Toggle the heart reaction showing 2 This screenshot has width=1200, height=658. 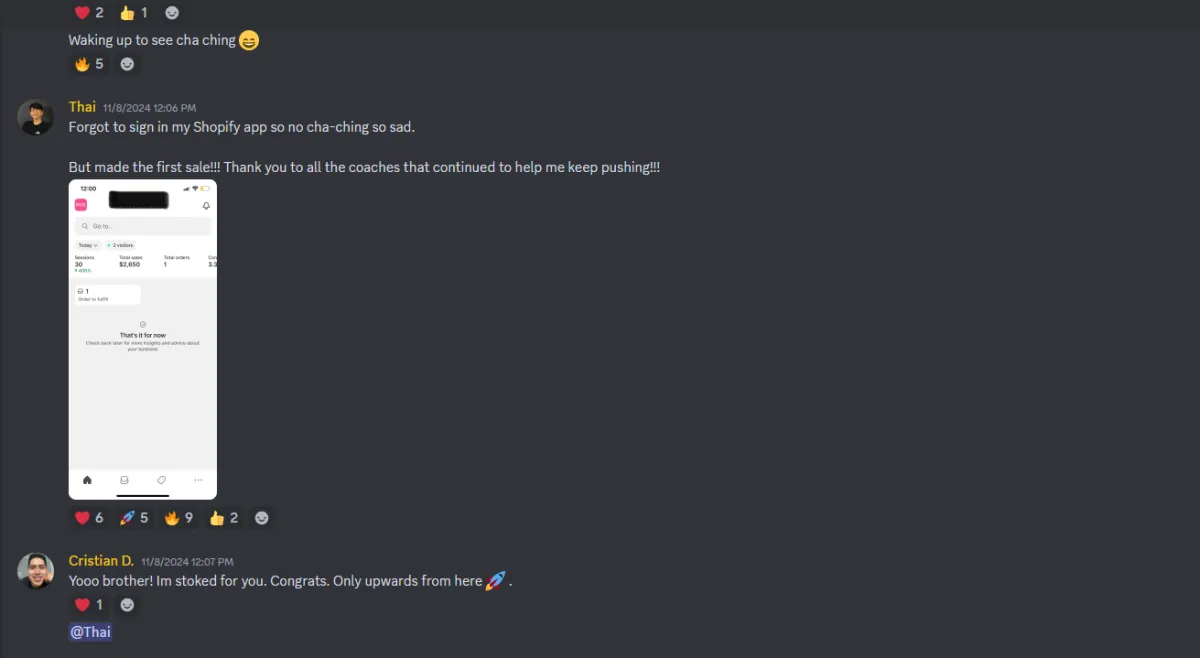click(x=90, y=13)
